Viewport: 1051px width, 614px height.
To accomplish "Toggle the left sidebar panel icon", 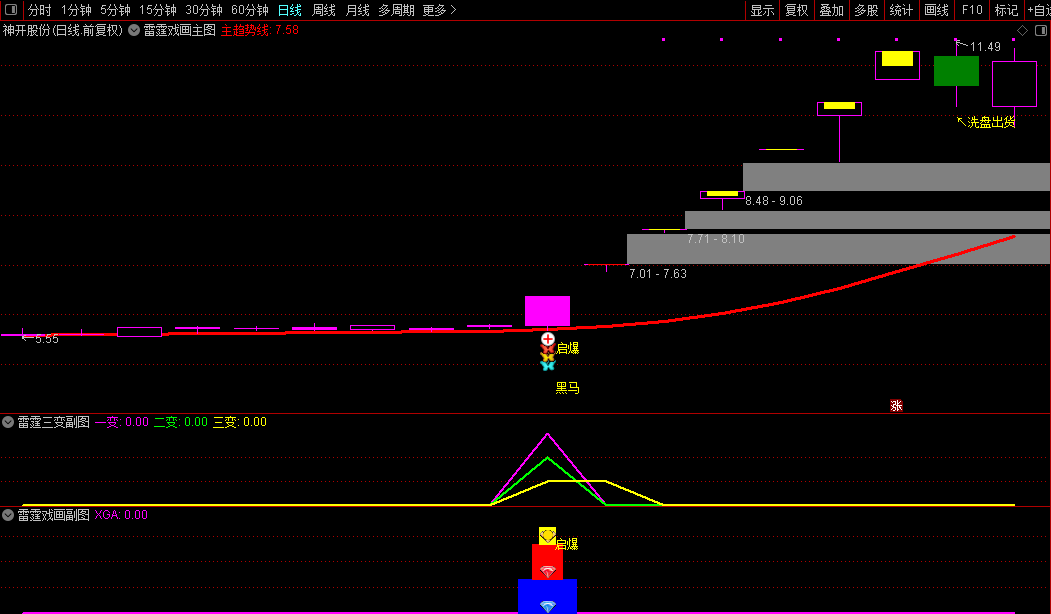I will click(x=11, y=9).
